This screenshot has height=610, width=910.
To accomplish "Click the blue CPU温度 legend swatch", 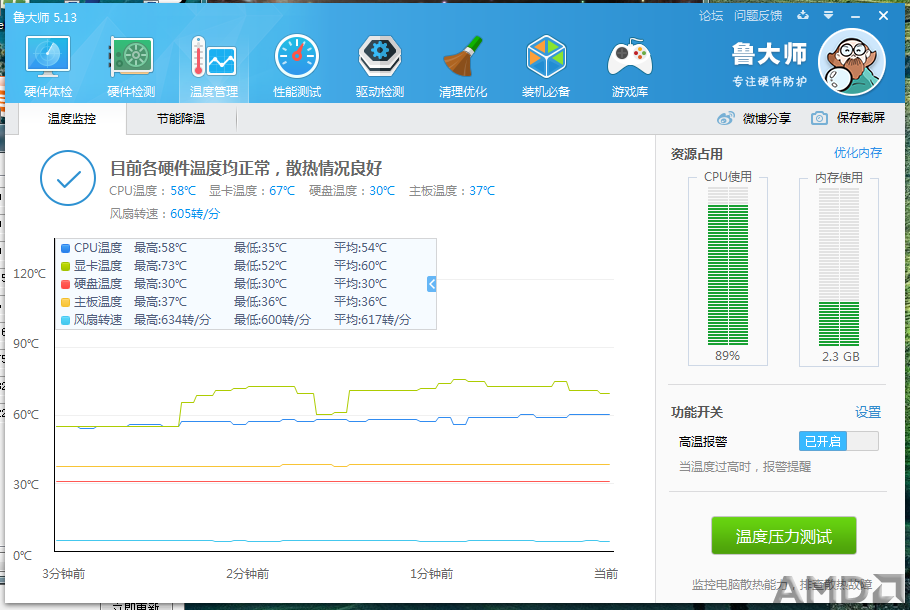I will point(66,248).
